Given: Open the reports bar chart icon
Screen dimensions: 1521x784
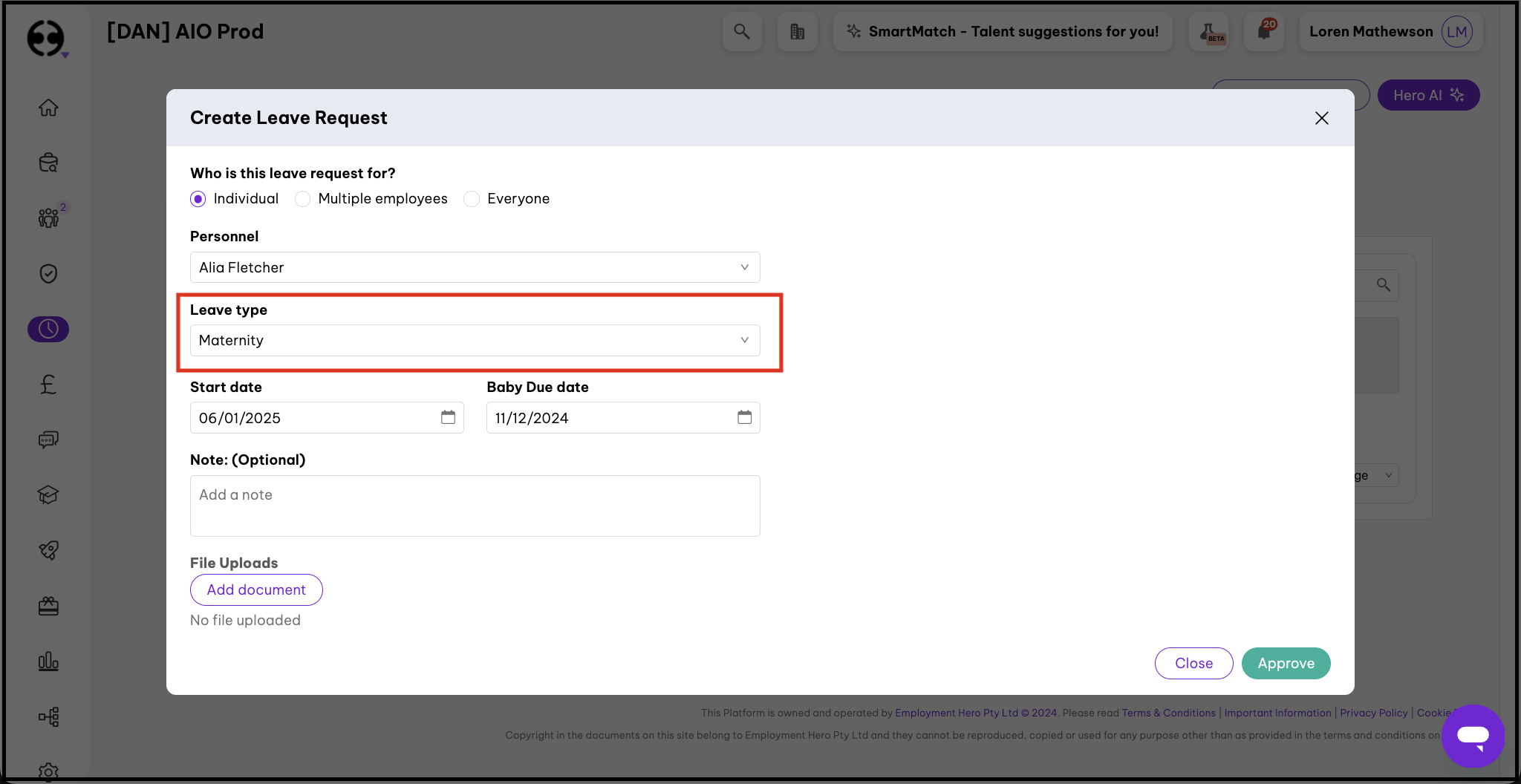Looking at the screenshot, I should tap(48, 661).
